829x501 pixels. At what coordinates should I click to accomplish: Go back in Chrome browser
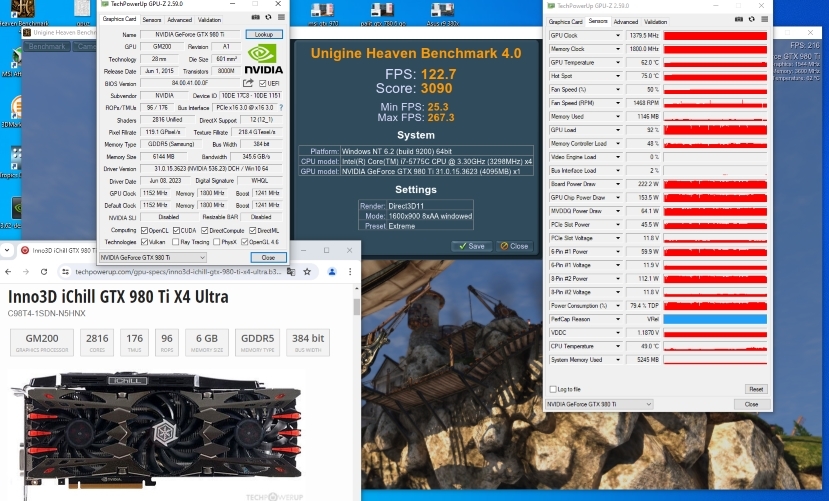point(8,272)
